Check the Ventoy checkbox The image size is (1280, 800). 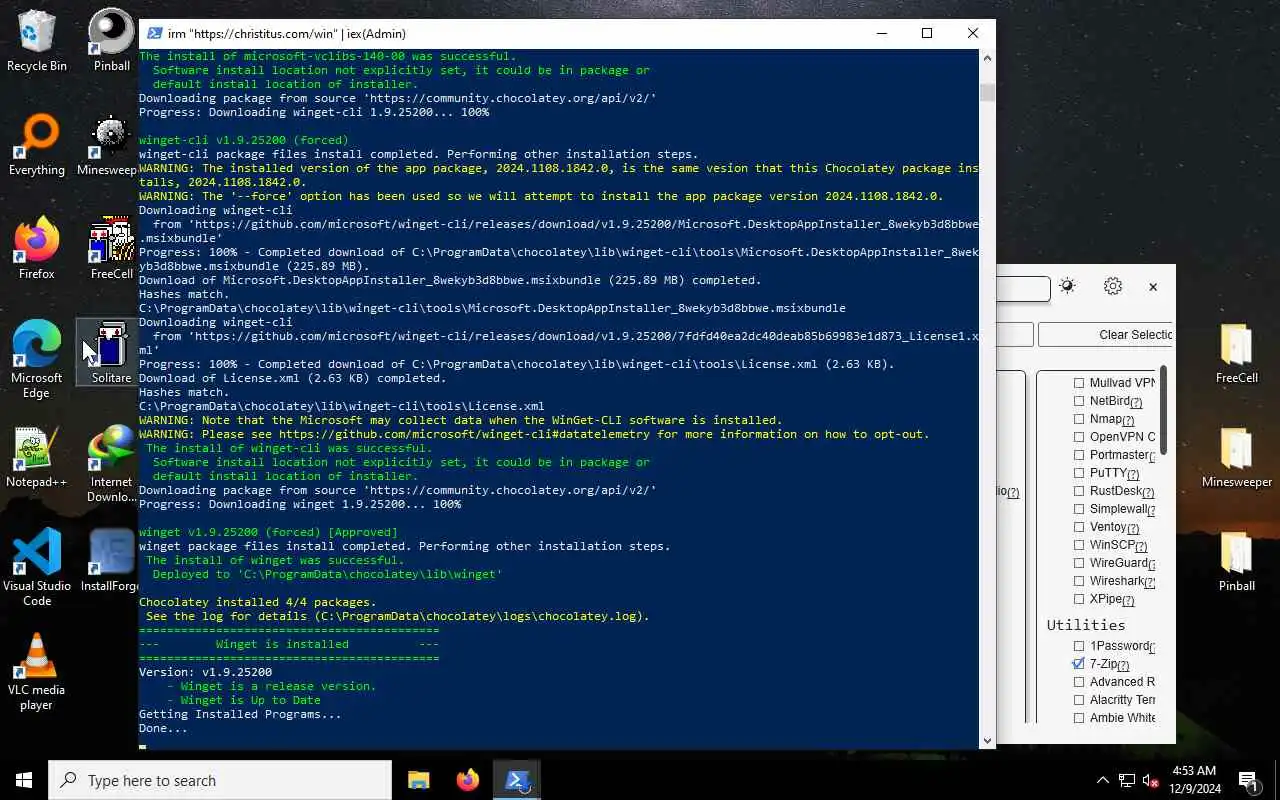[x=1079, y=527]
